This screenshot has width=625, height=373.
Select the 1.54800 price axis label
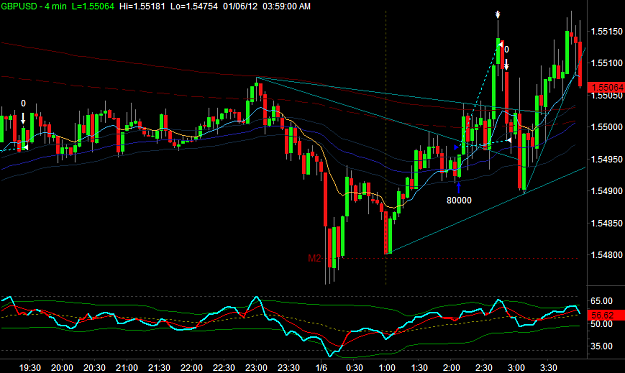coord(606,255)
